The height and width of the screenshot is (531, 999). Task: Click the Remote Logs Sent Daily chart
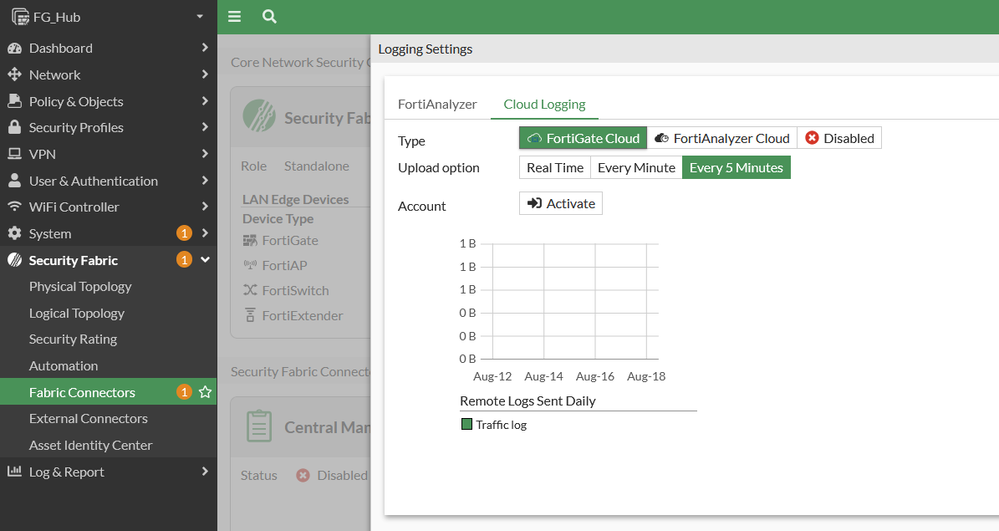(569, 300)
